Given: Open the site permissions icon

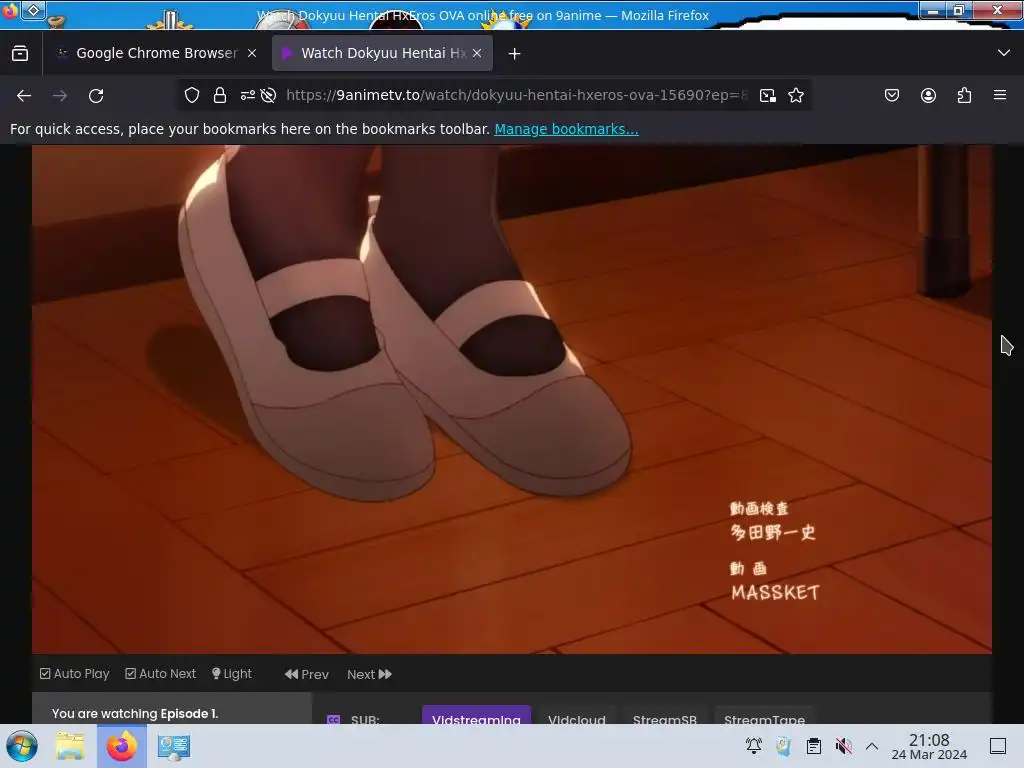Looking at the screenshot, I should coord(248,95).
